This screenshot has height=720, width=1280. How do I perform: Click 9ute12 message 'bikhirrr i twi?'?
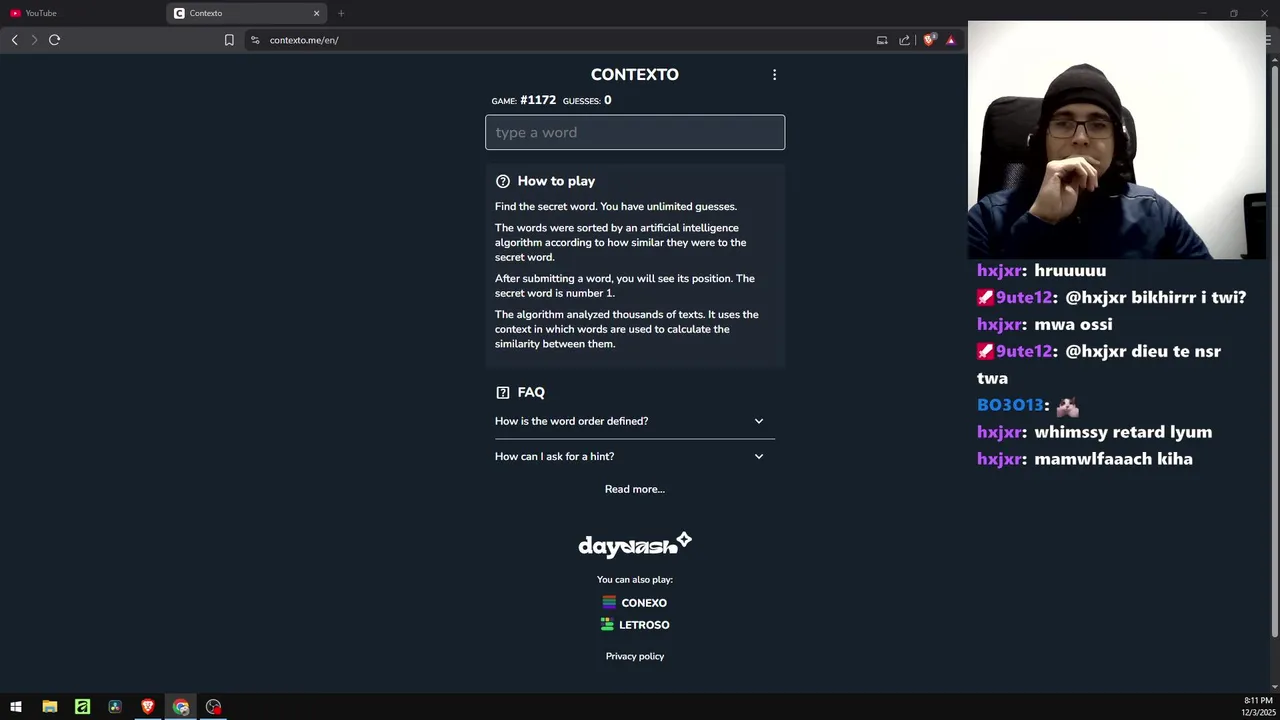coord(1189,298)
